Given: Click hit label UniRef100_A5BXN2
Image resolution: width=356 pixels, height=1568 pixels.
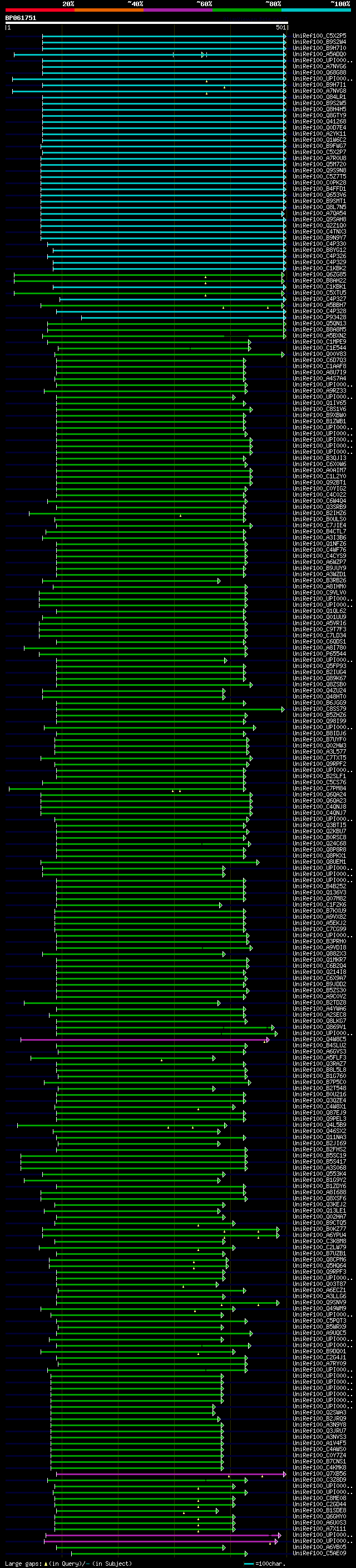Looking at the screenshot, I should 319,335.
